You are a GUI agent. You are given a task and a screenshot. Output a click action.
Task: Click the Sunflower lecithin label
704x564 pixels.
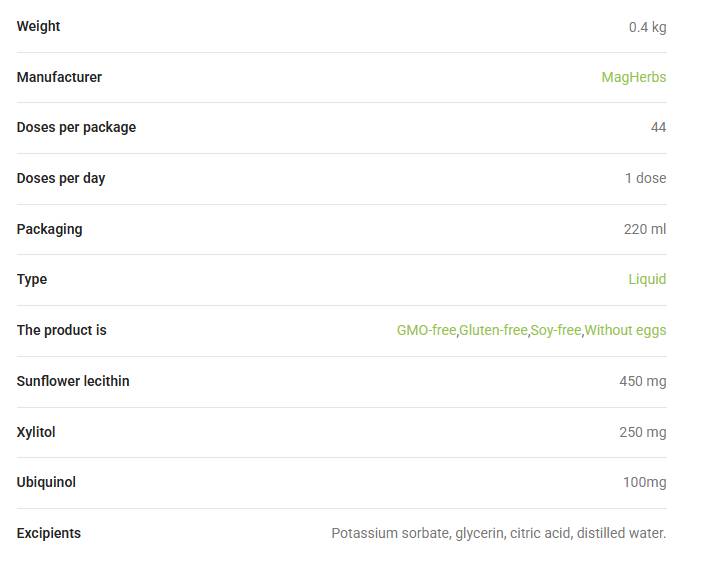[73, 381]
